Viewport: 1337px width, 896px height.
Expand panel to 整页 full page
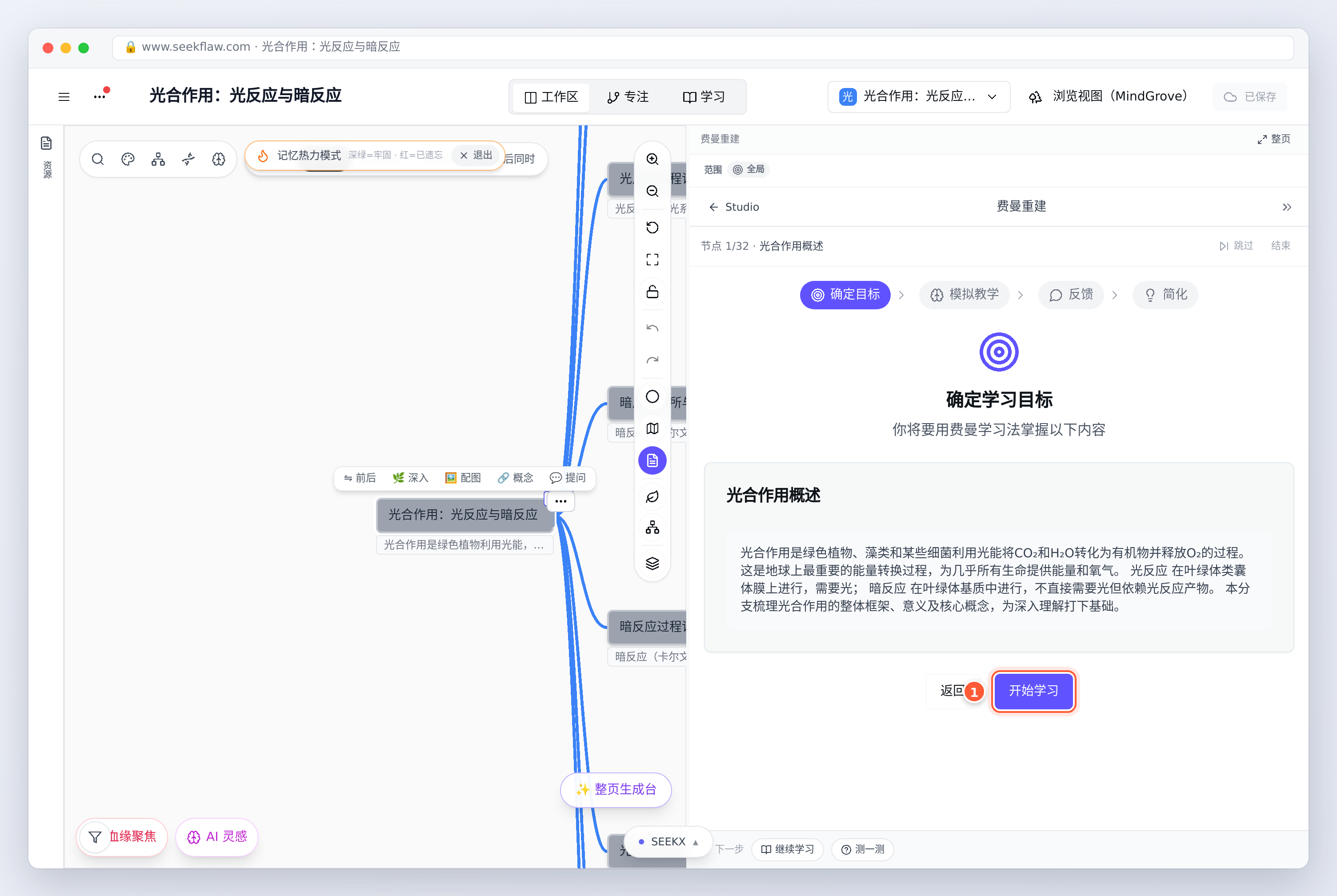tap(1273, 139)
